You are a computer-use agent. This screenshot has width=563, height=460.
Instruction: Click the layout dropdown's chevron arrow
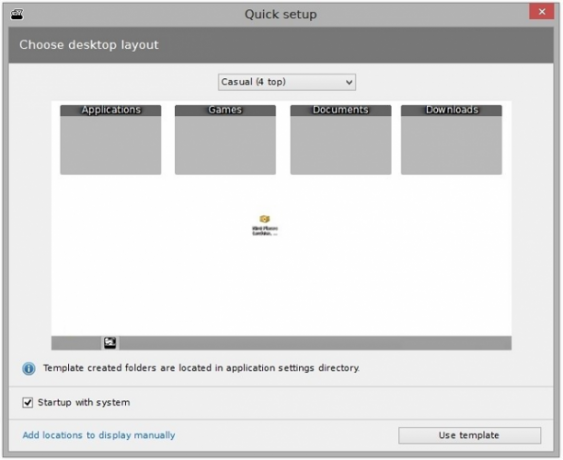coord(349,83)
